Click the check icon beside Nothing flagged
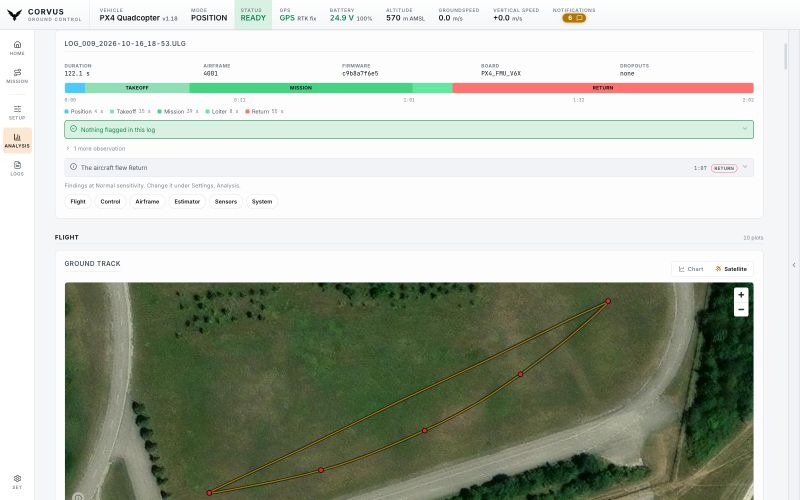800x500 pixels. click(x=73, y=129)
